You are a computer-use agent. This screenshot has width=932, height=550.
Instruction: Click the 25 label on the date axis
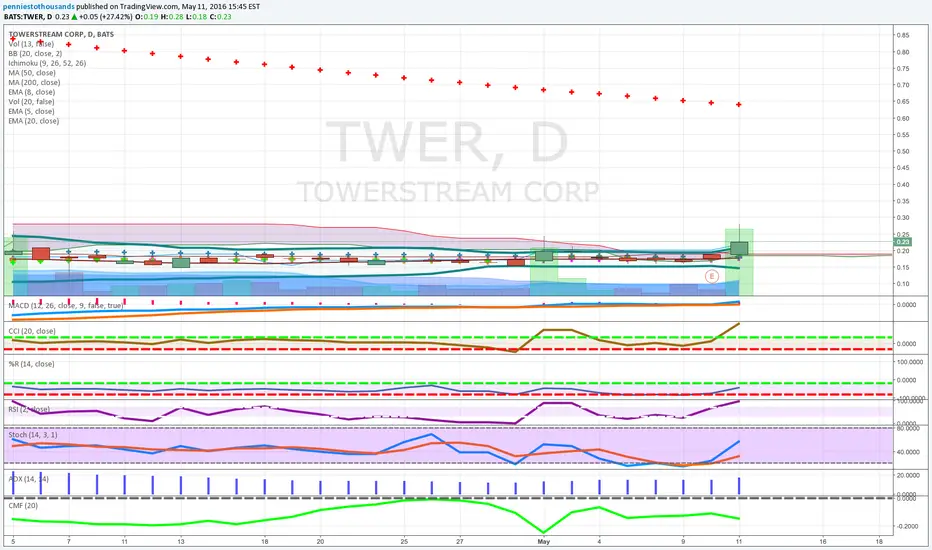(404, 542)
